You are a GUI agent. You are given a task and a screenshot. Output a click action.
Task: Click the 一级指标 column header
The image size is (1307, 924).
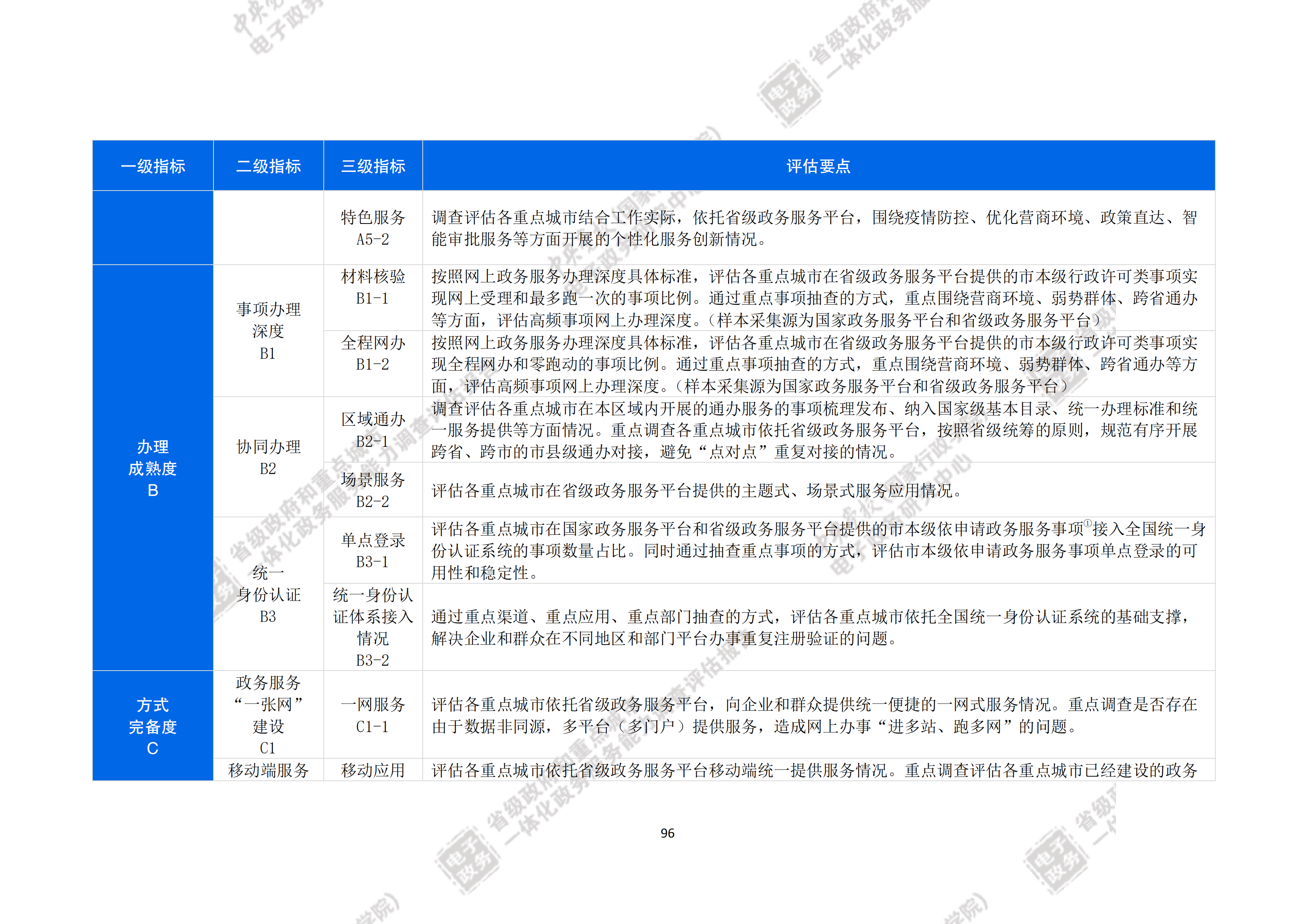pos(153,166)
